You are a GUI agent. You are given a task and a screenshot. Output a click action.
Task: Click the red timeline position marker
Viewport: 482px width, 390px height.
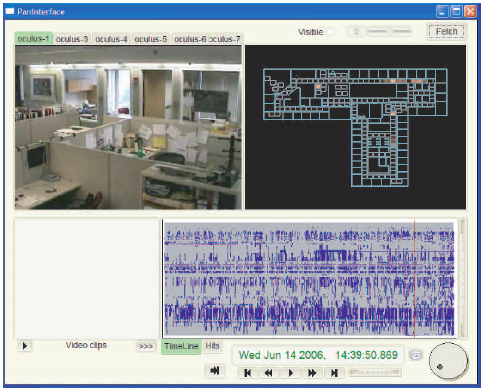pos(414,279)
